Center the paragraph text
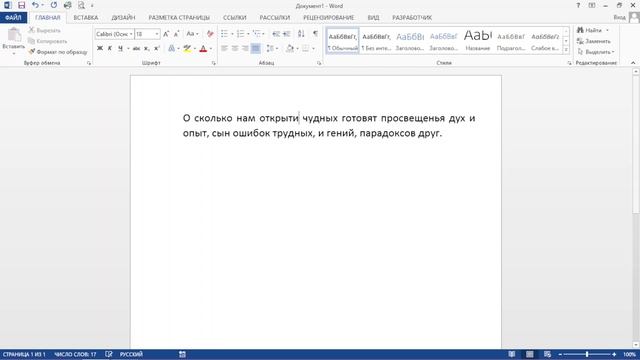 point(235,48)
